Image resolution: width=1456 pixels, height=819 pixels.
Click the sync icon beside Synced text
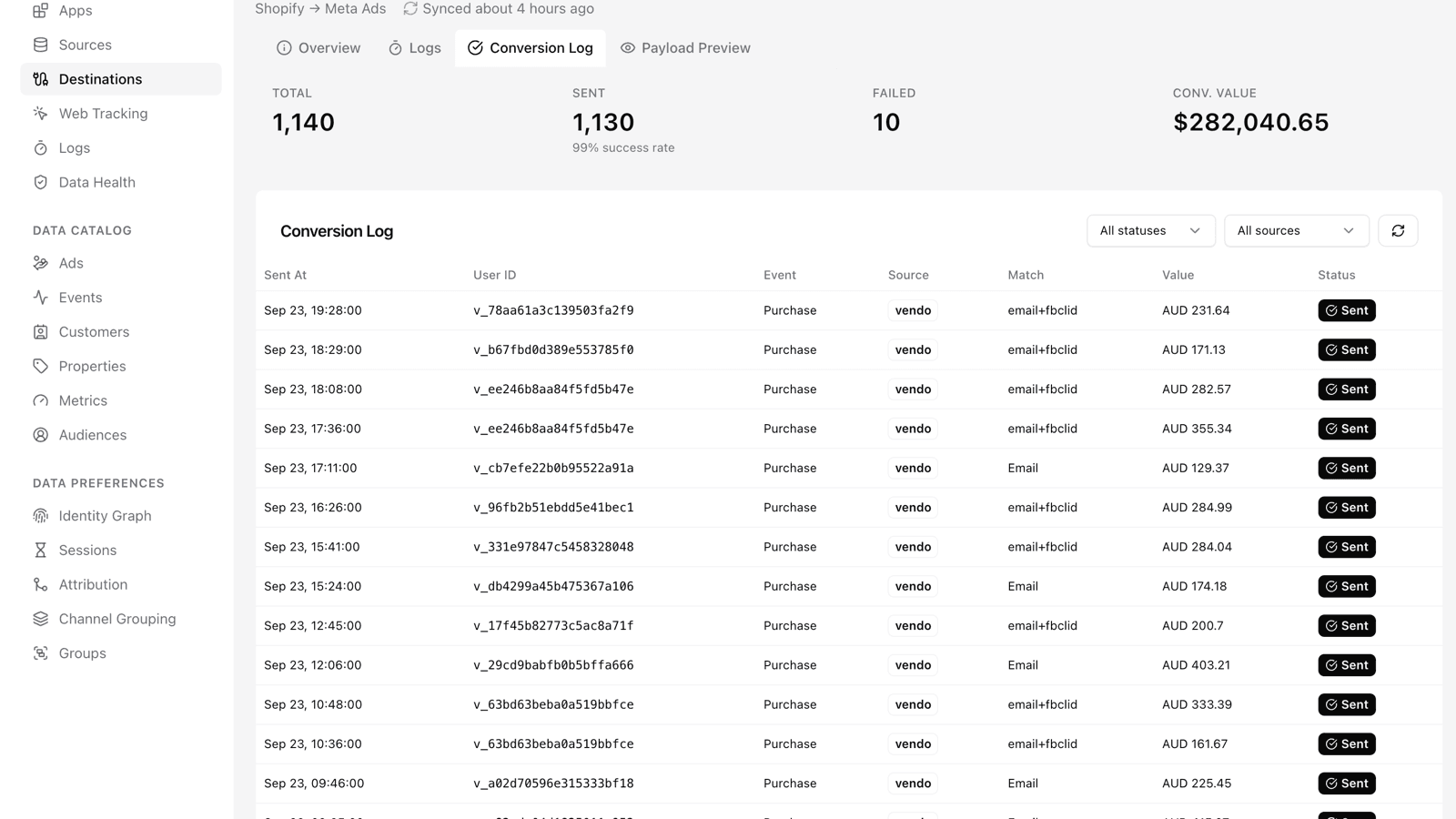click(x=410, y=8)
